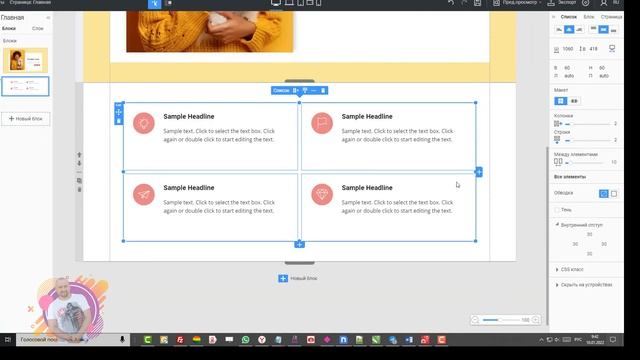Align element to top in right panel
The width and height of the screenshot is (640, 360).
(593, 30)
